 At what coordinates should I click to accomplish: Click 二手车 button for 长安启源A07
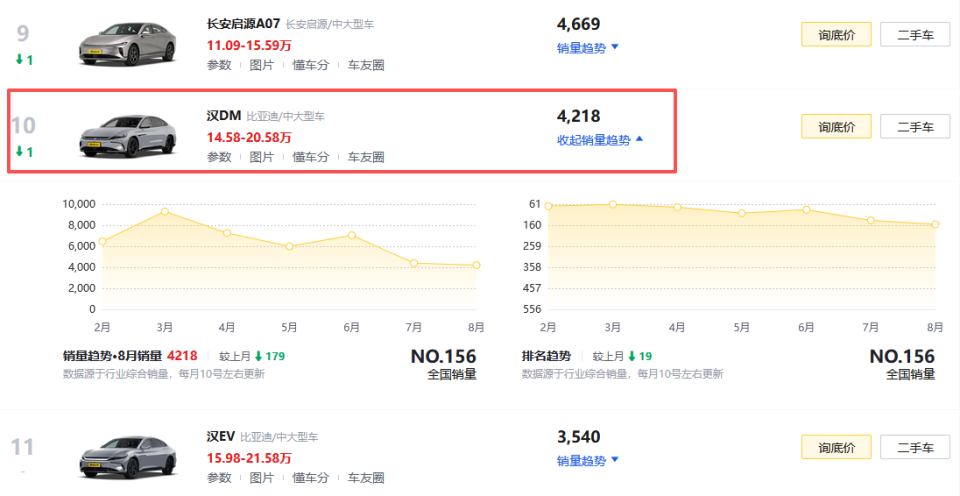[x=915, y=35]
